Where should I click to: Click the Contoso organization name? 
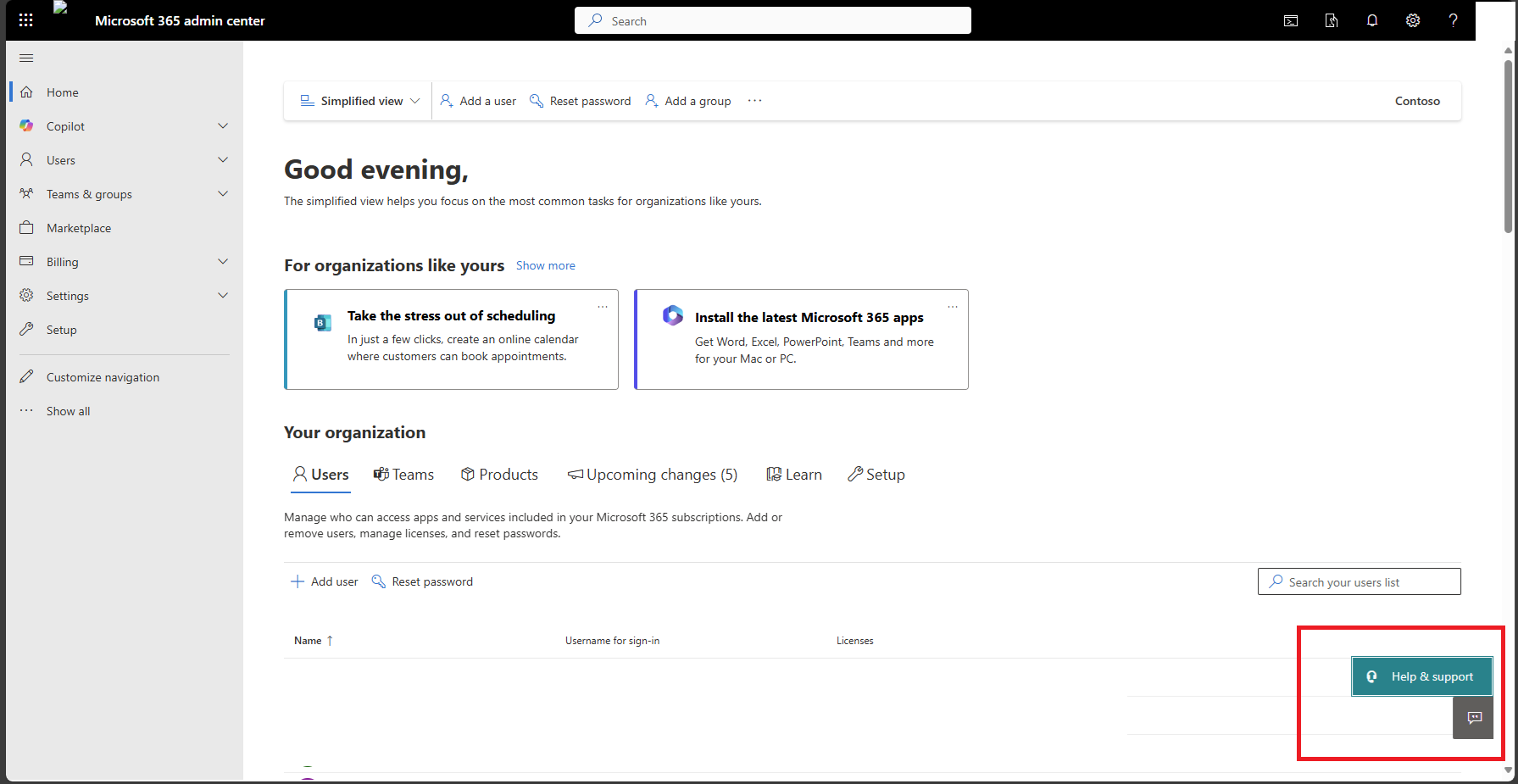point(1417,101)
